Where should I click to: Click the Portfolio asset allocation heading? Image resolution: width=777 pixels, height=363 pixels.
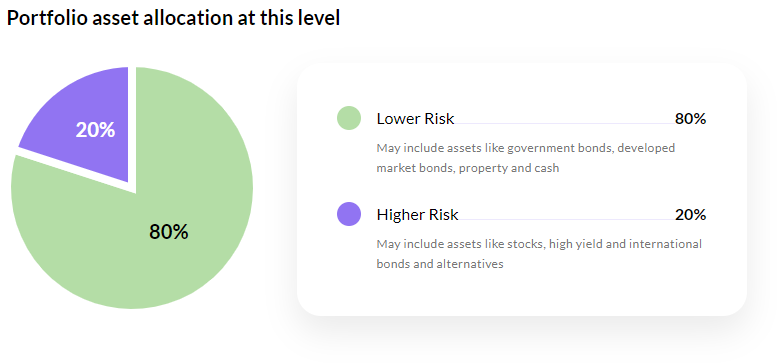tap(173, 18)
